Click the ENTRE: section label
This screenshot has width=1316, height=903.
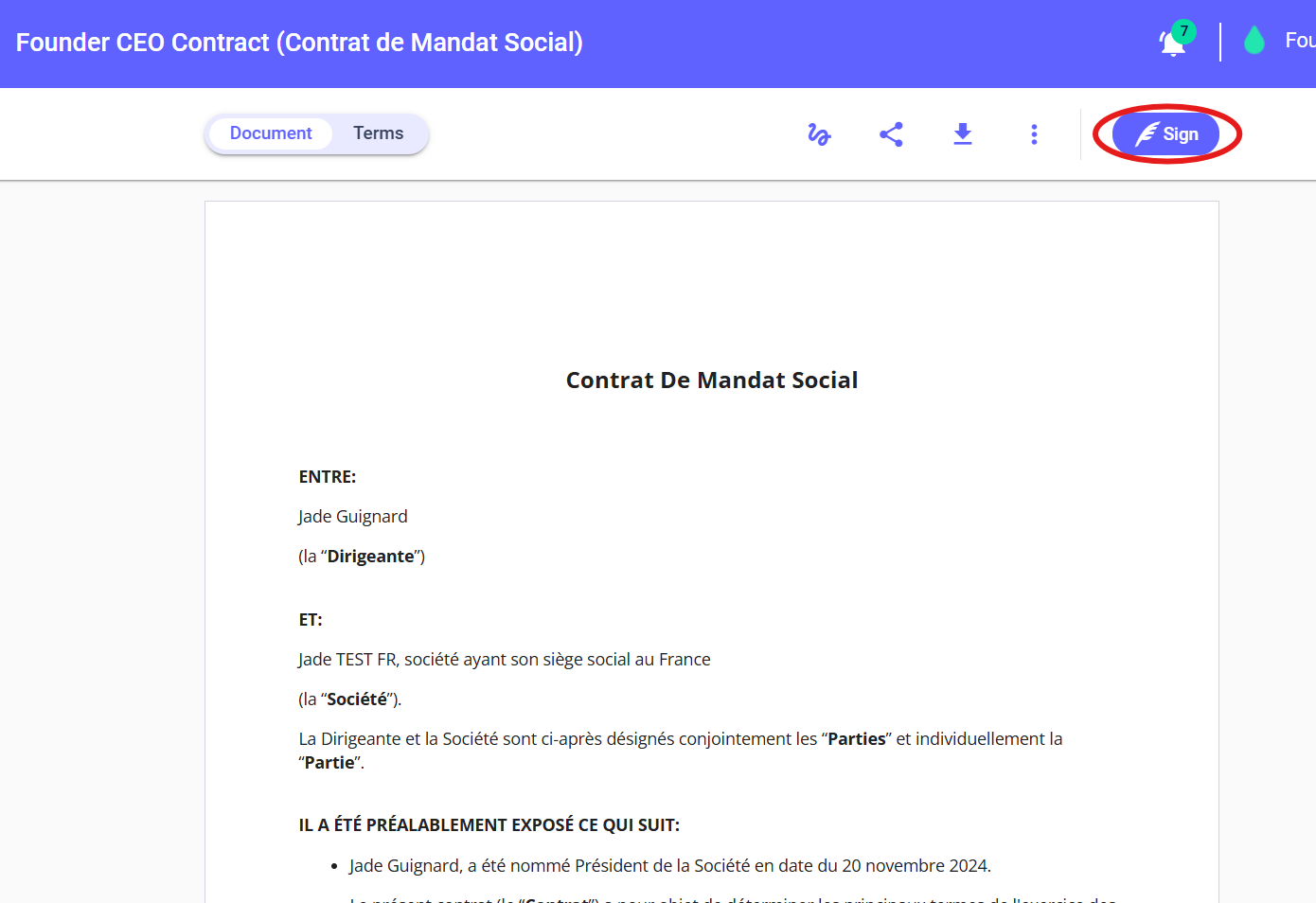click(x=328, y=477)
